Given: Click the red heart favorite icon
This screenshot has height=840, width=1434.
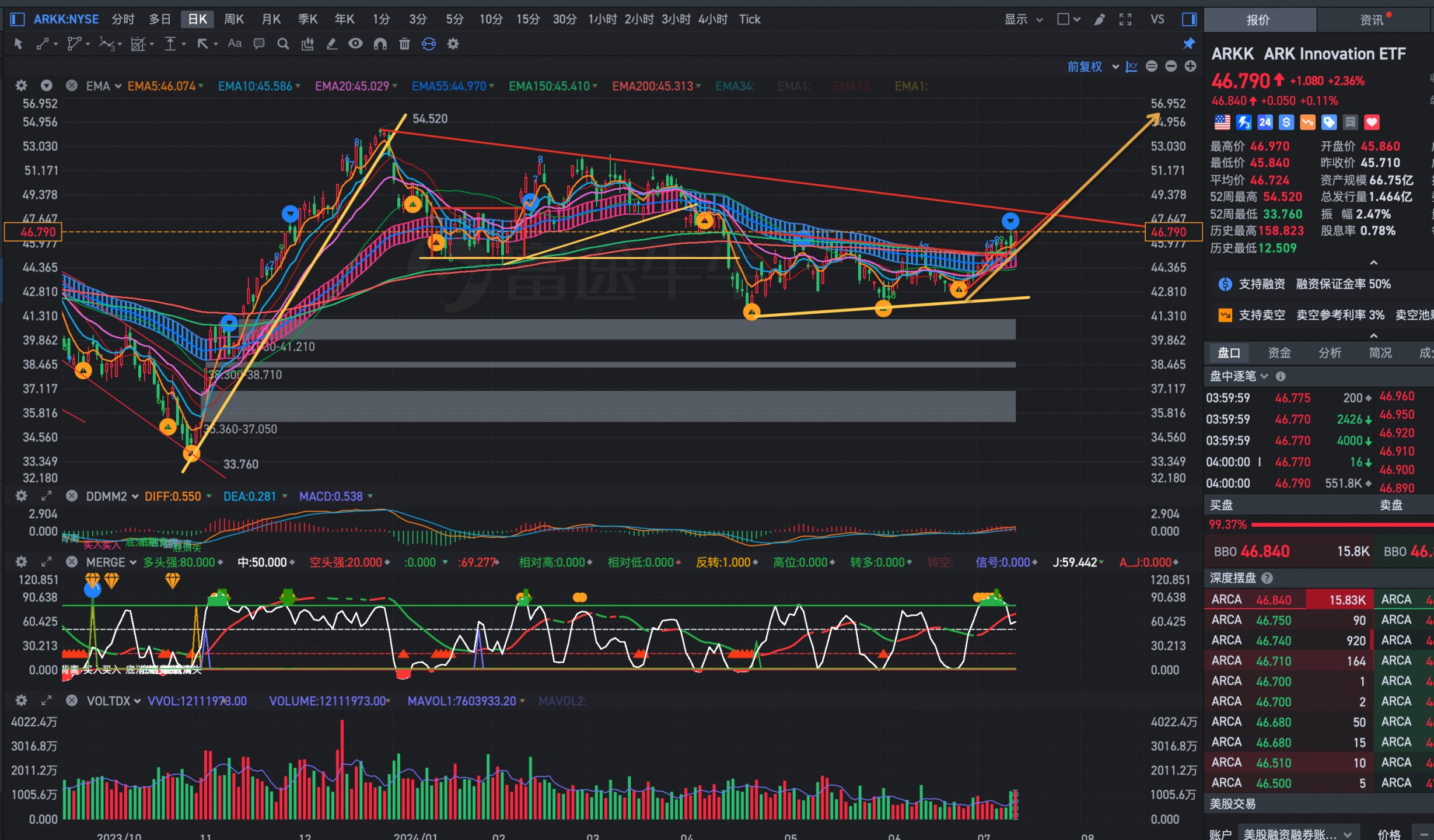Looking at the screenshot, I should click(1372, 123).
